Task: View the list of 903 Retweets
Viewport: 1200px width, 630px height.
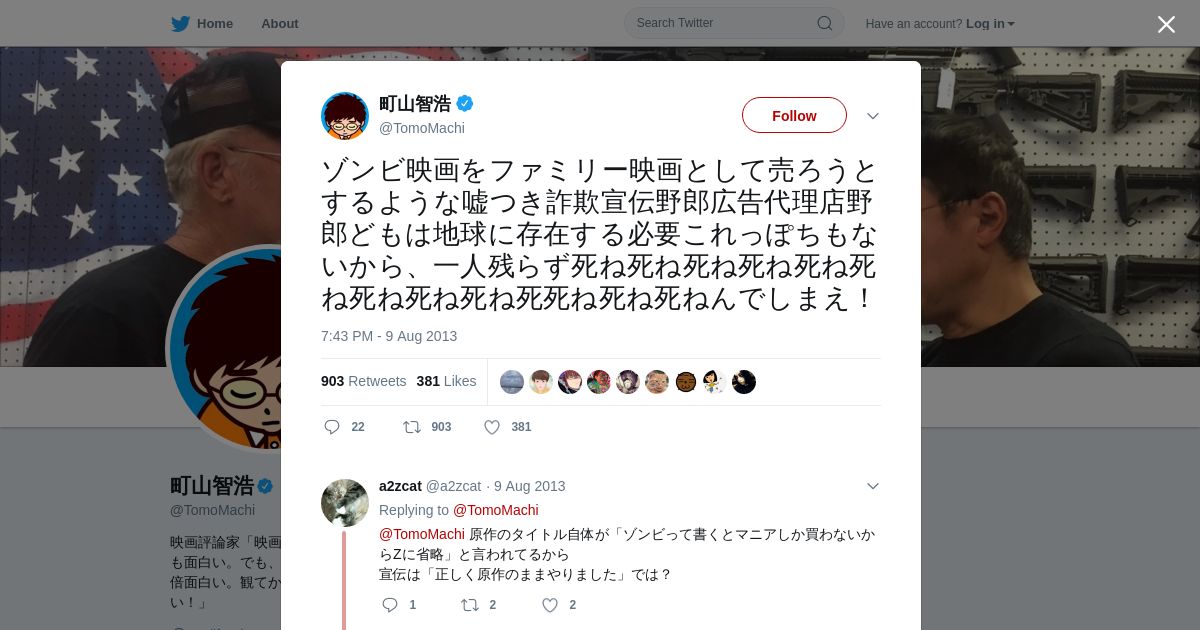Action: pos(363,381)
